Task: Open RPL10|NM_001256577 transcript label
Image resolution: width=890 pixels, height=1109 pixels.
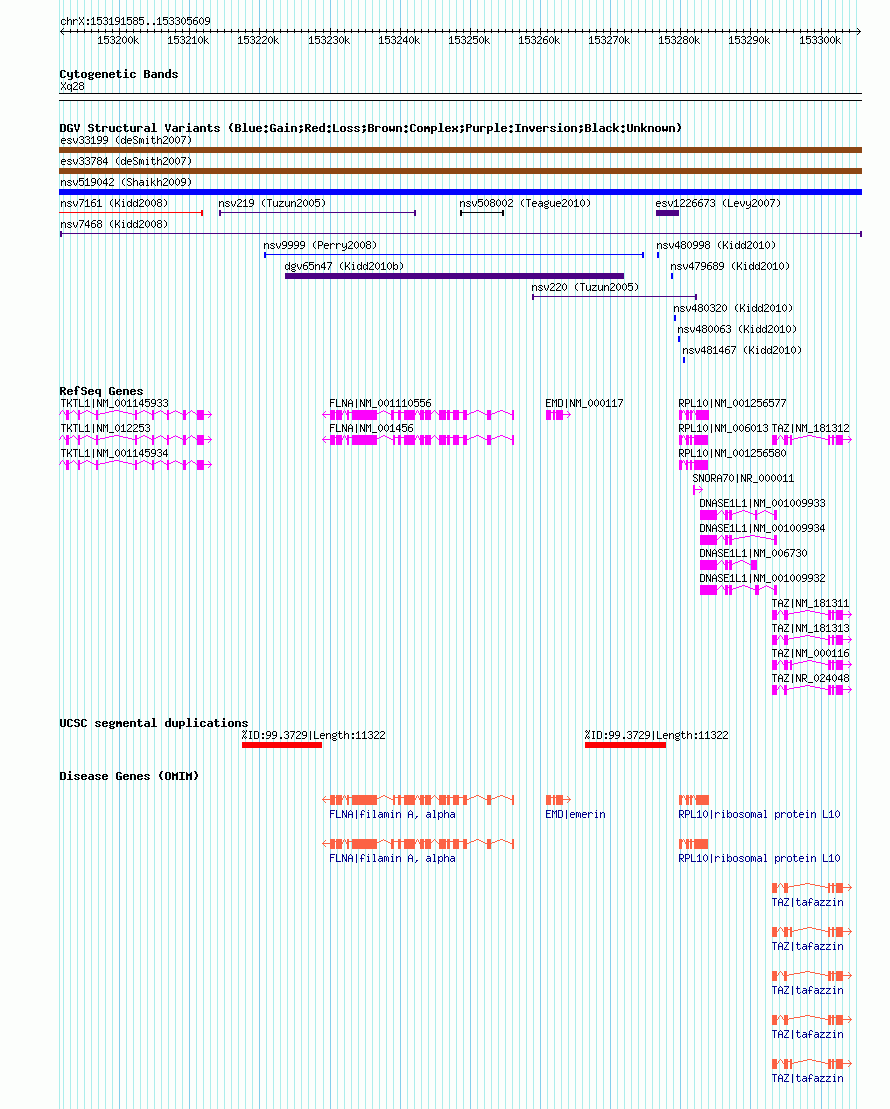Action: click(x=732, y=403)
